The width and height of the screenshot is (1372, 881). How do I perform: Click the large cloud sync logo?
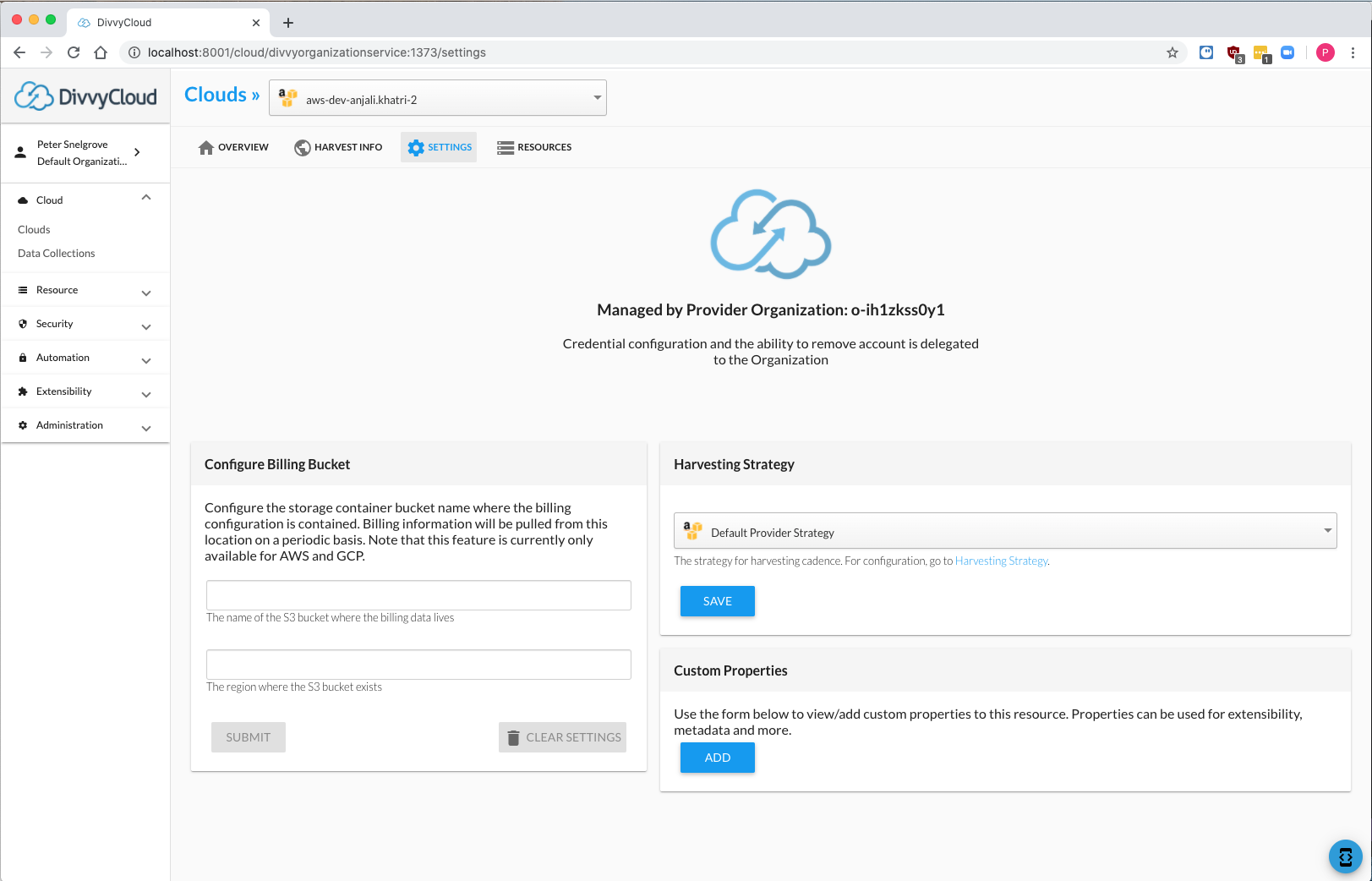[x=771, y=234]
